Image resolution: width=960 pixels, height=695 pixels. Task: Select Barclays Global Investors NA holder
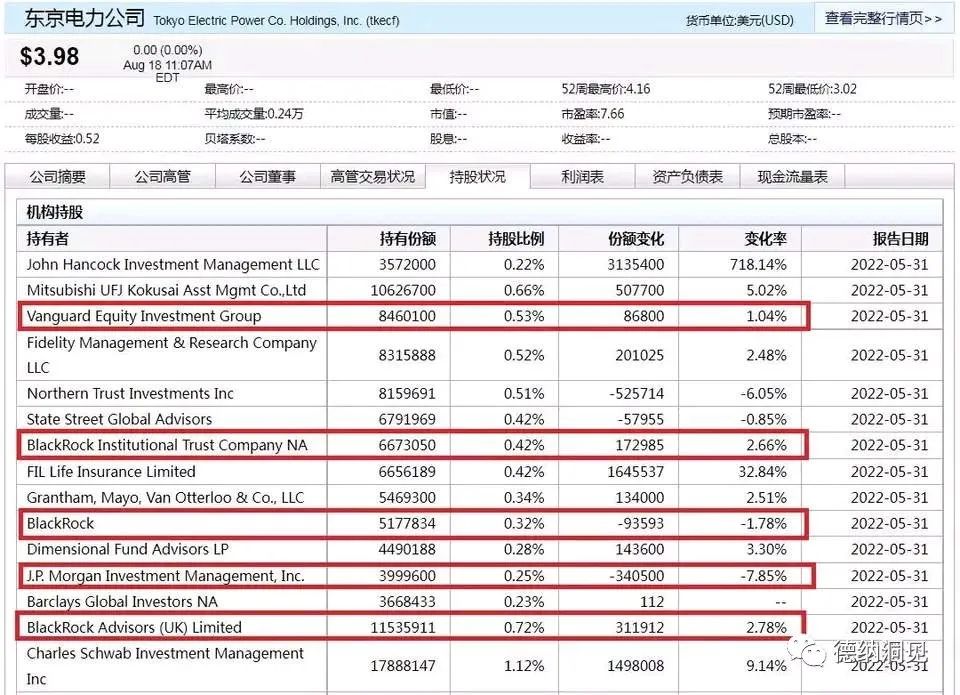pyautogui.click(x=122, y=602)
